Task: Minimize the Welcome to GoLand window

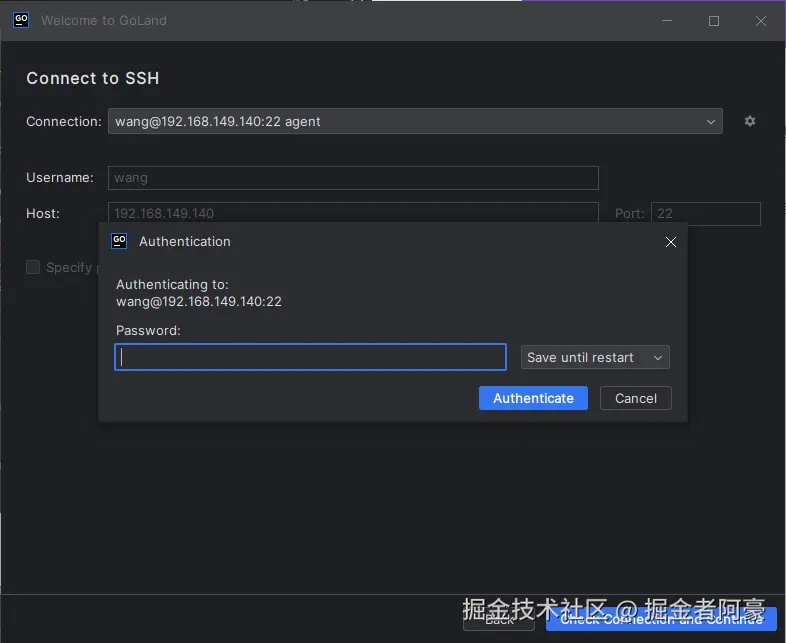Action: point(667,21)
